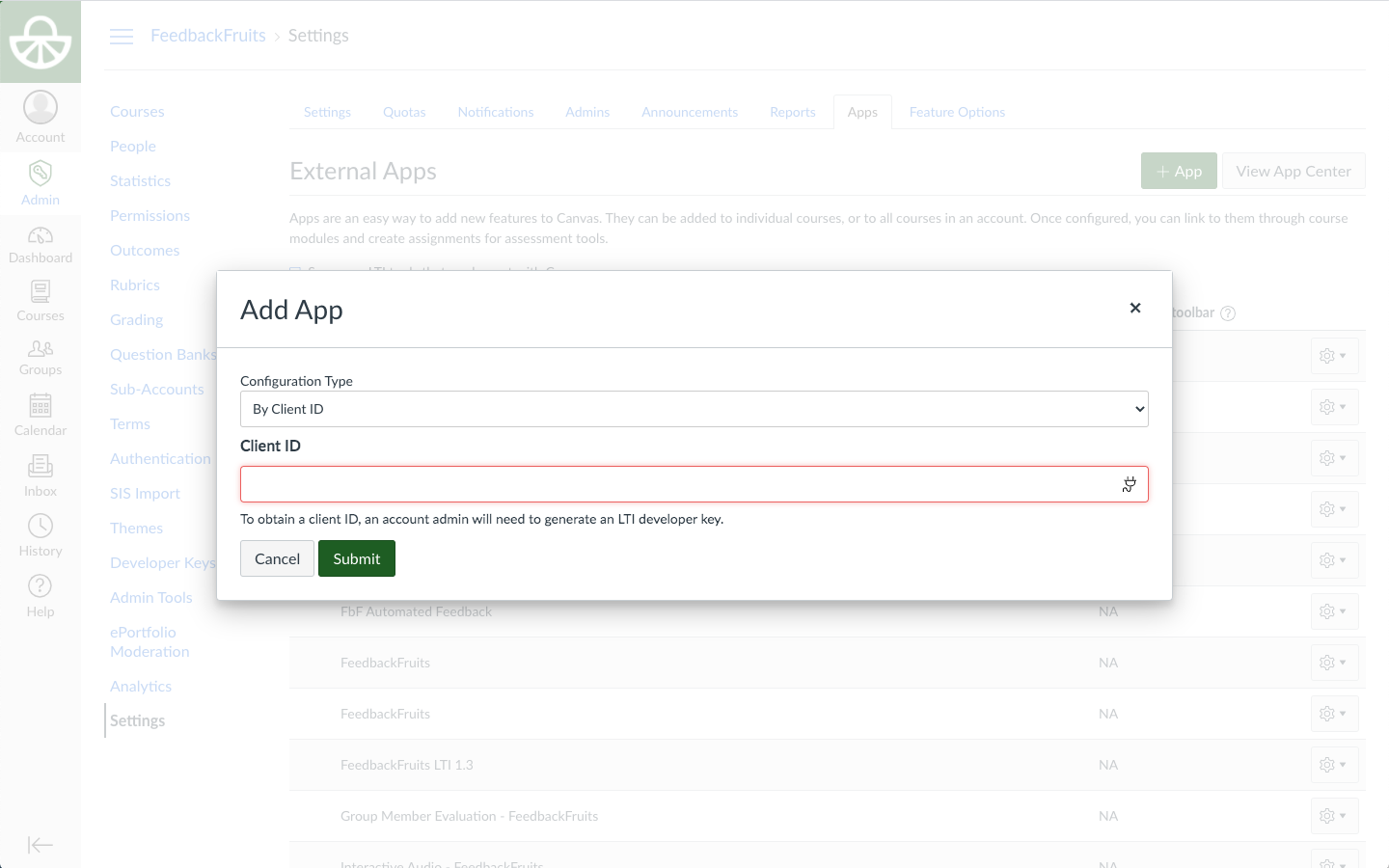This screenshot has height=868, width=1389.
Task: Close the Add App dialog
Action: coord(1135,308)
